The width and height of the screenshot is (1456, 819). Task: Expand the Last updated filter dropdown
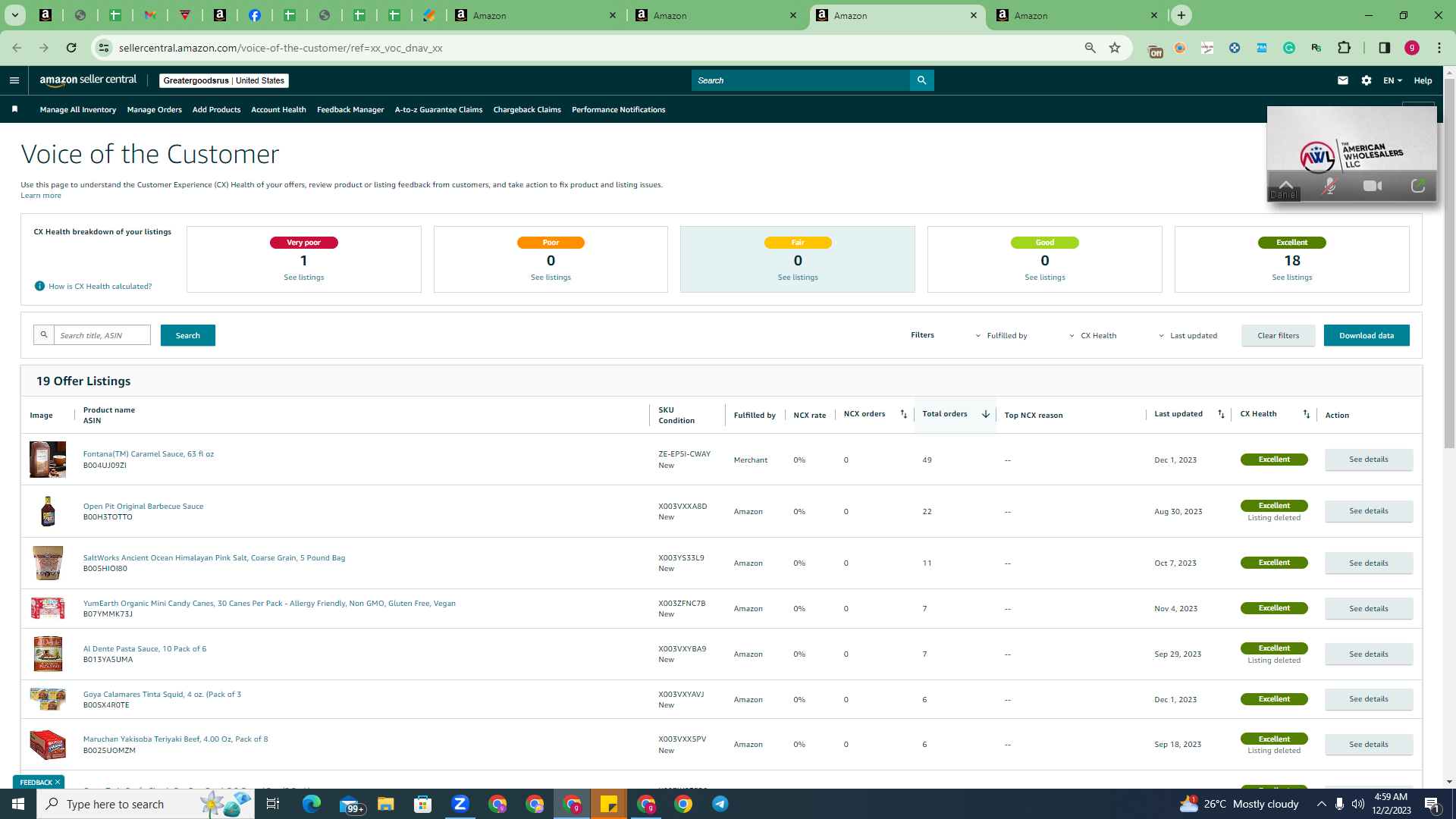(1188, 335)
